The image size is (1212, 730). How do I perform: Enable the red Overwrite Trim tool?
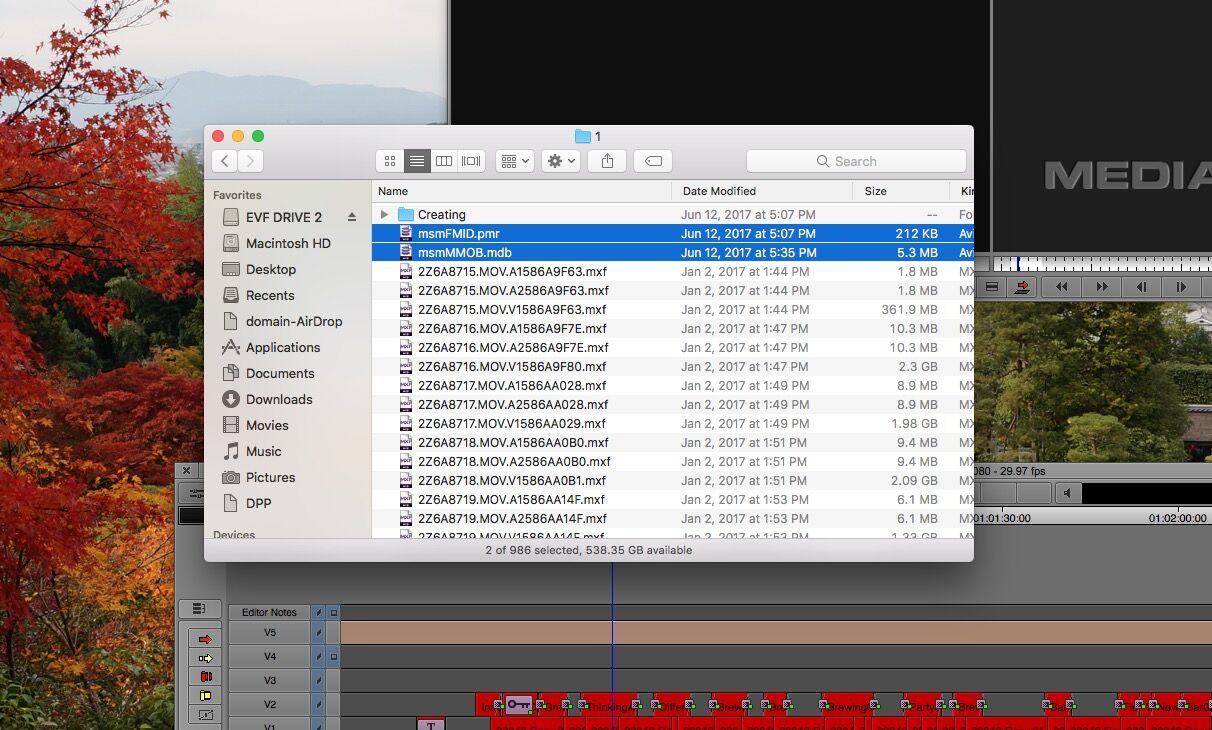(205, 677)
